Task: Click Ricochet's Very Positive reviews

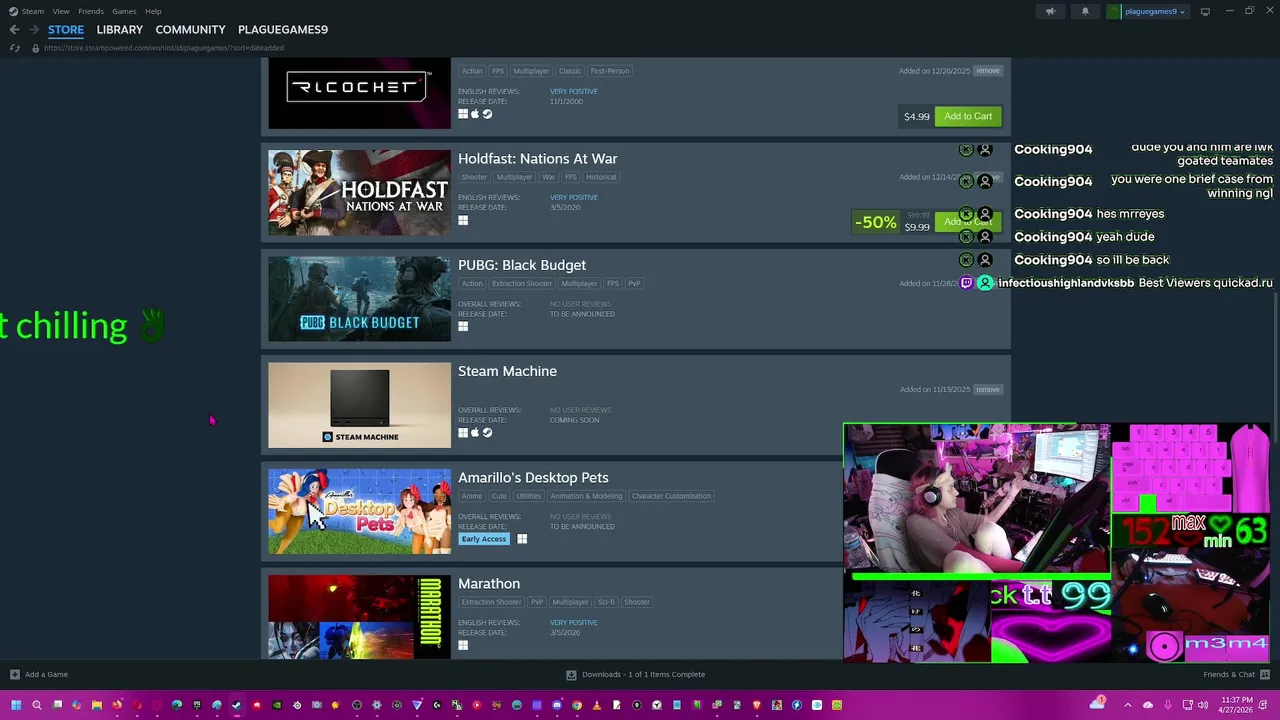Action: click(x=574, y=91)
